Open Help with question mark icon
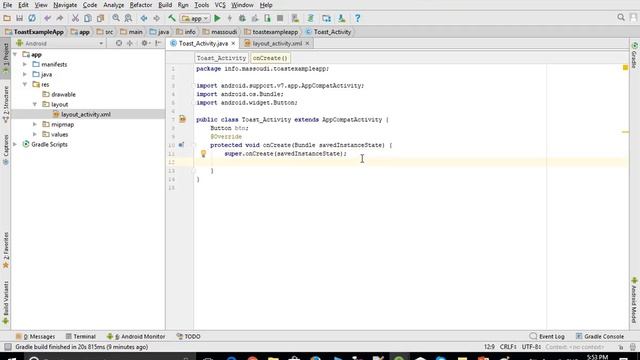This screenshot has width=640, height=360. (x=358, y=18)
